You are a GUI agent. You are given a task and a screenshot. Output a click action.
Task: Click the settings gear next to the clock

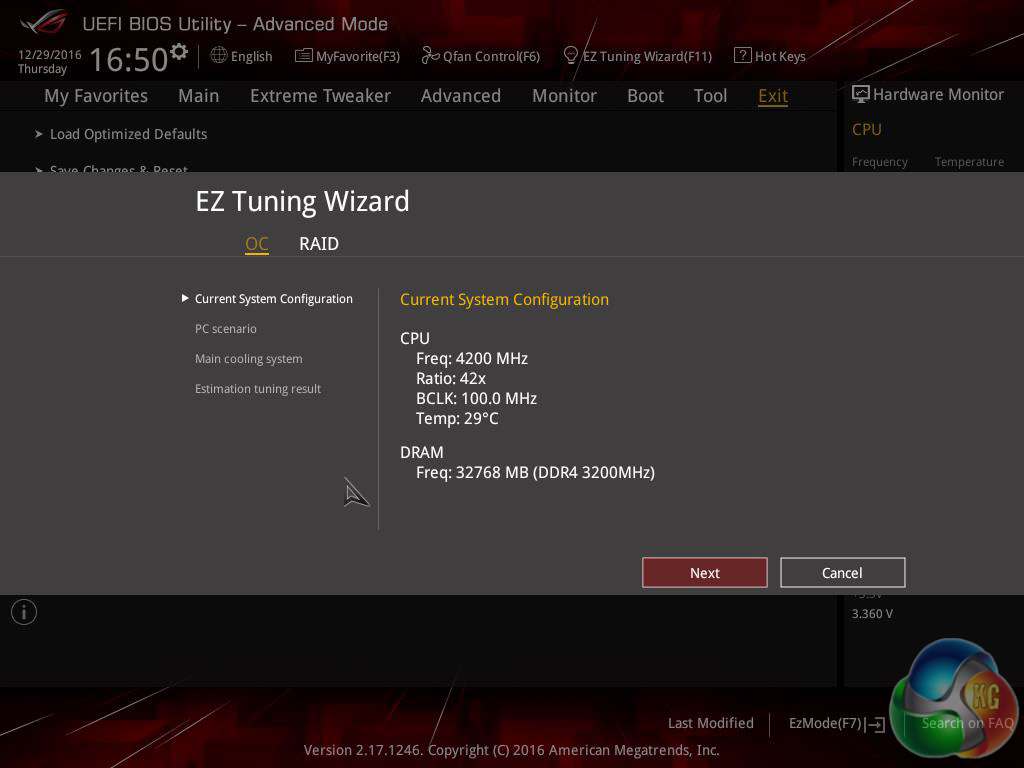179,52
